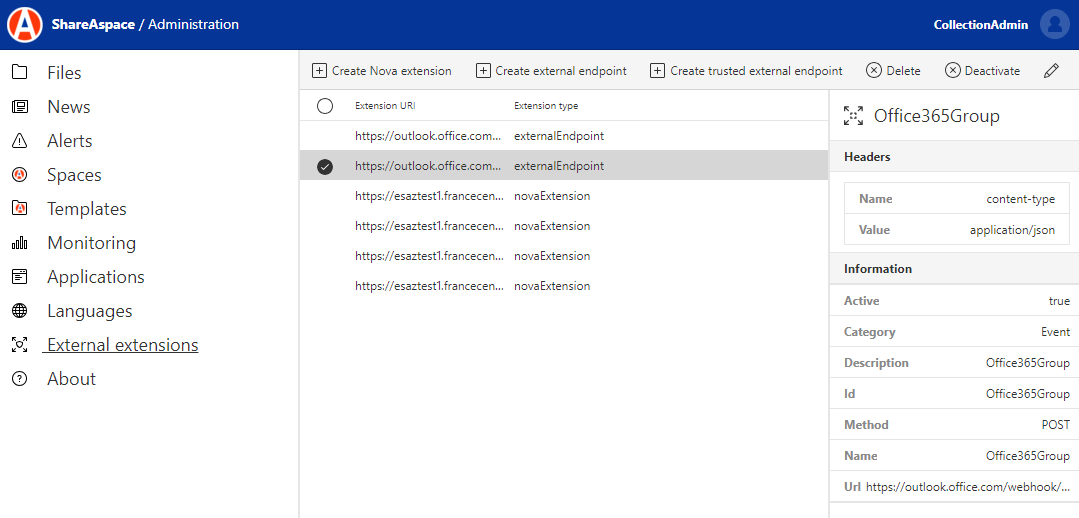Open the Alerts section
The width and height of the screenshot is (1079, 518).
pyautogui.click(x=70, y=140)
